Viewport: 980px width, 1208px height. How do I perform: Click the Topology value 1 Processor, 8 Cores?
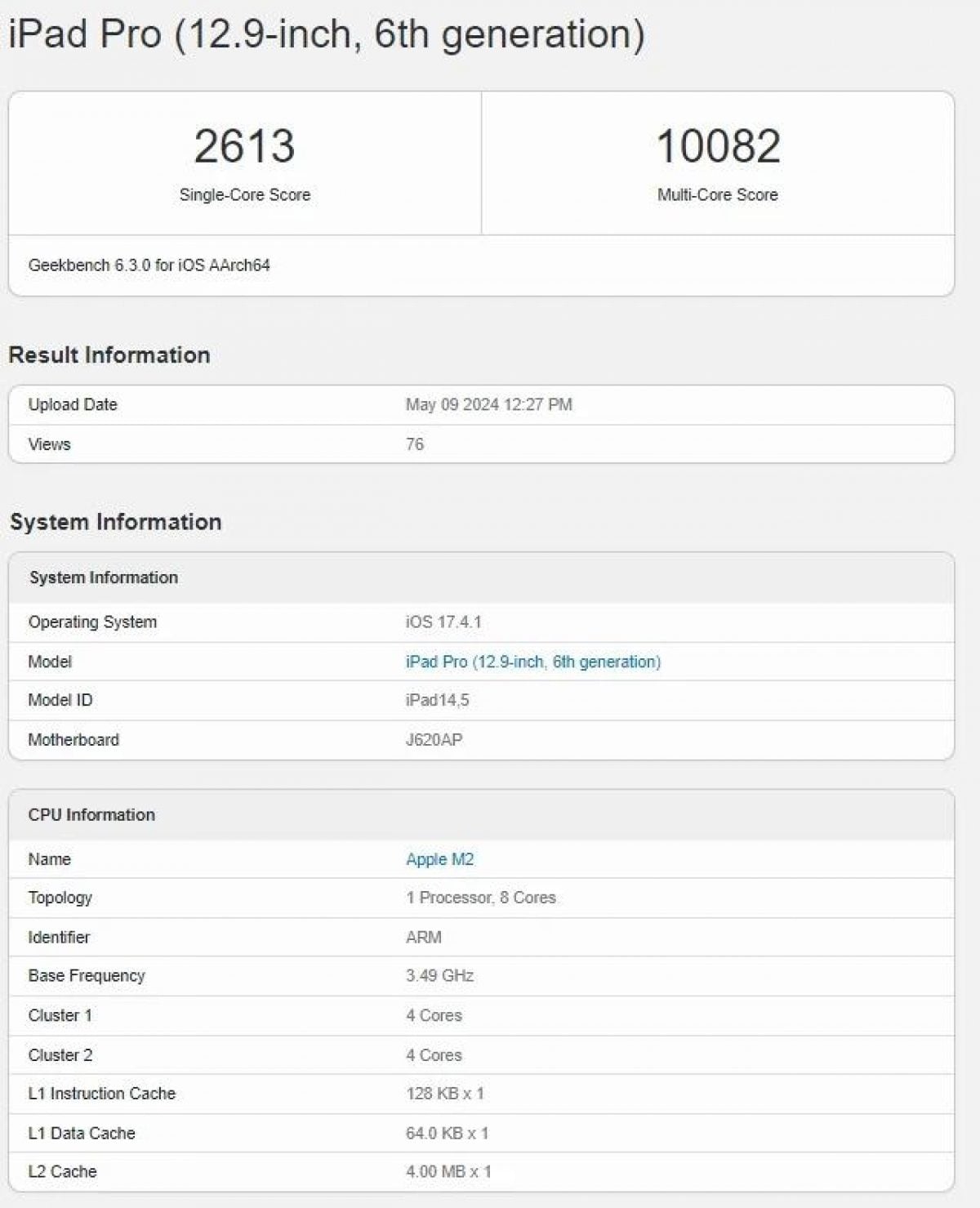point(480,898)
